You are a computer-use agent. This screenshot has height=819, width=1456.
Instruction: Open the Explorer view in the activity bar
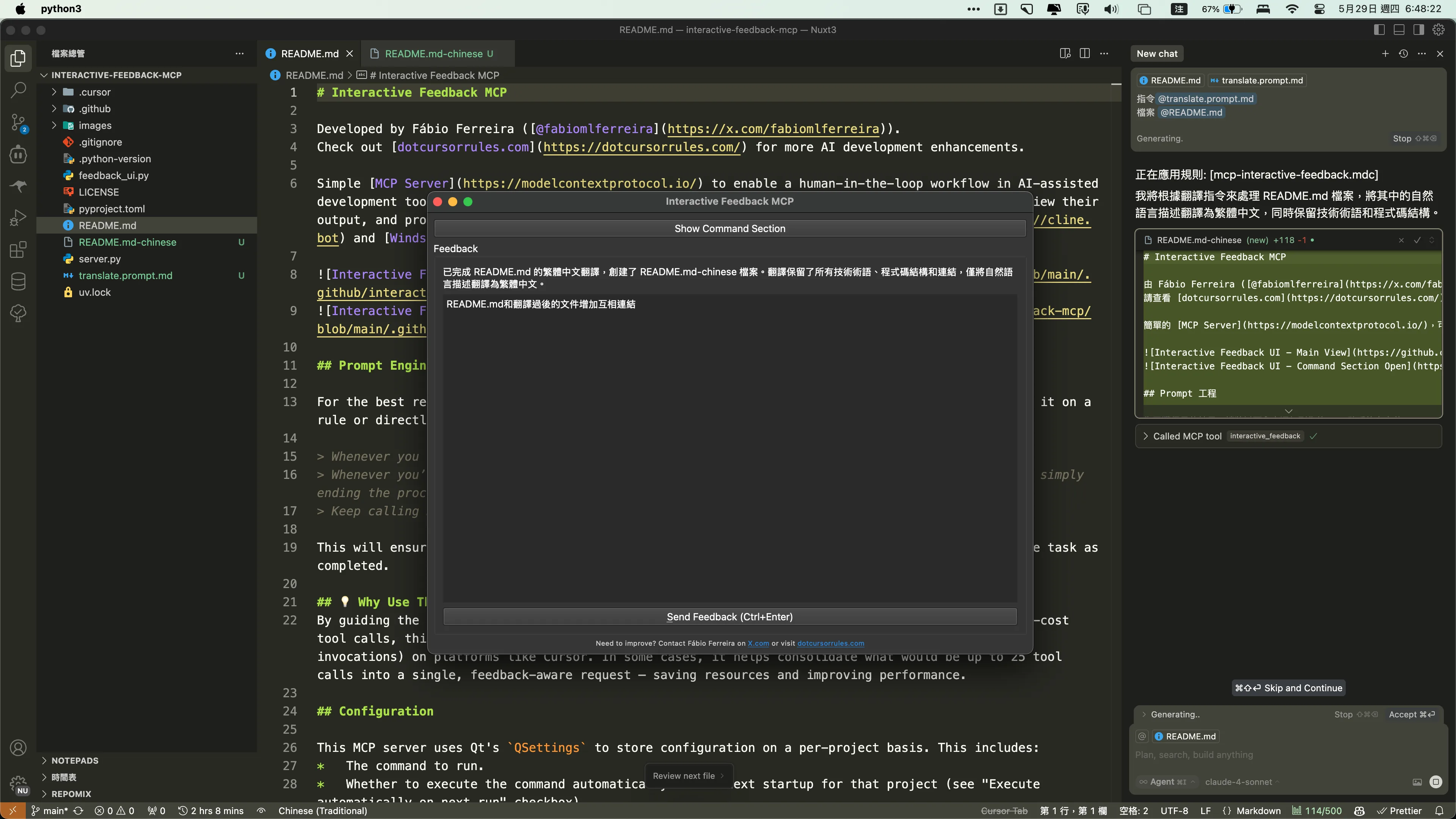point(18,58)
